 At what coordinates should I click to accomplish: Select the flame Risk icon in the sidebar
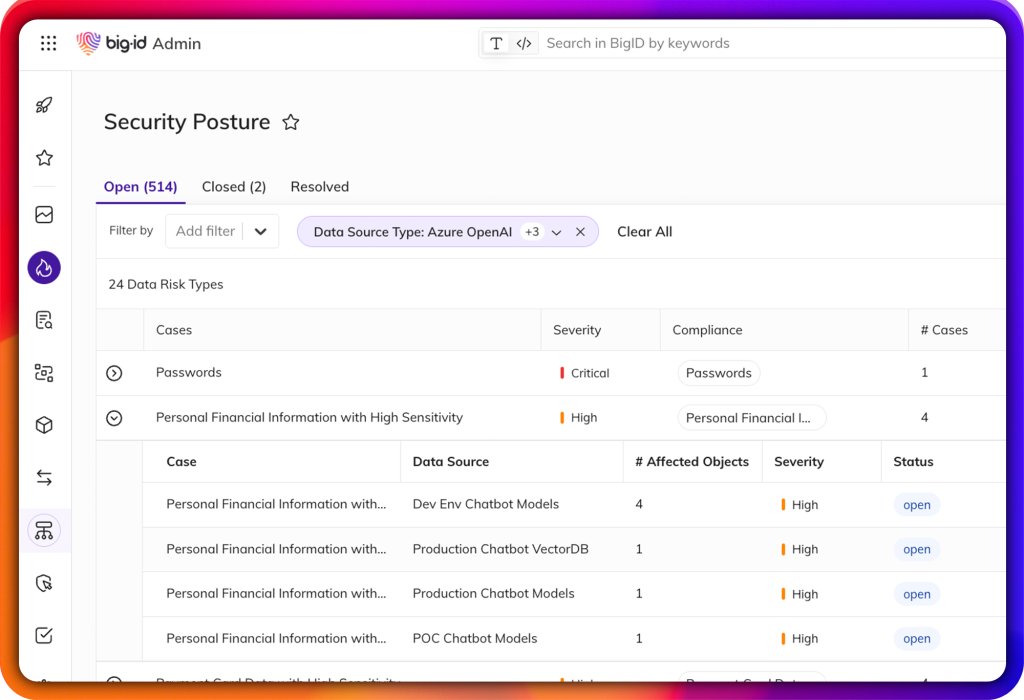(43, 267)
